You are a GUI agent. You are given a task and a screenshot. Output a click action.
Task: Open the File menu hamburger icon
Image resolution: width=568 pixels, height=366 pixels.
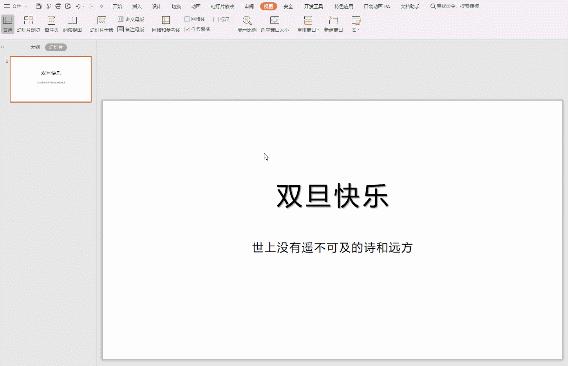(x=7, y=6)
